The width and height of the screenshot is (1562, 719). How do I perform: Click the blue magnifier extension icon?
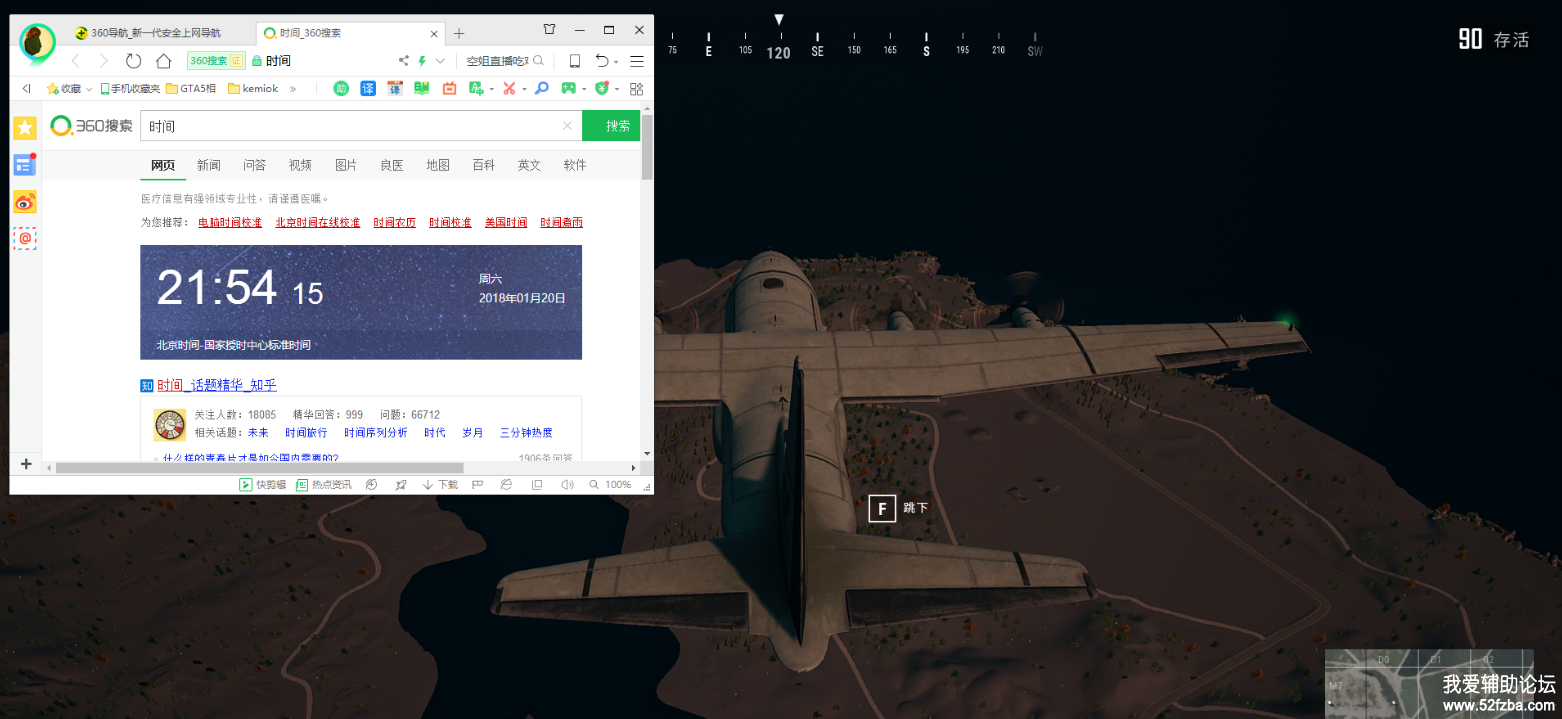pyautogui.click(x=541, y=89)
